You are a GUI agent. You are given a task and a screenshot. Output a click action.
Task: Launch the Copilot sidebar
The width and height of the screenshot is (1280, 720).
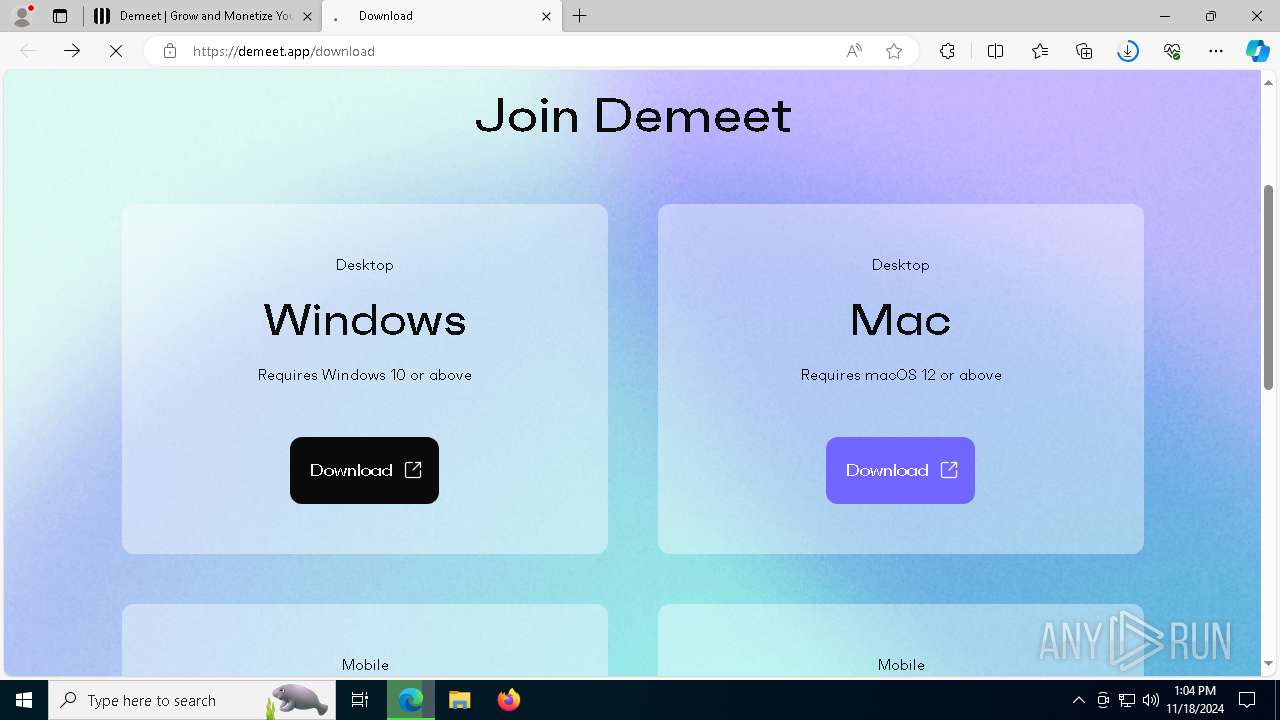[1257, 51]
